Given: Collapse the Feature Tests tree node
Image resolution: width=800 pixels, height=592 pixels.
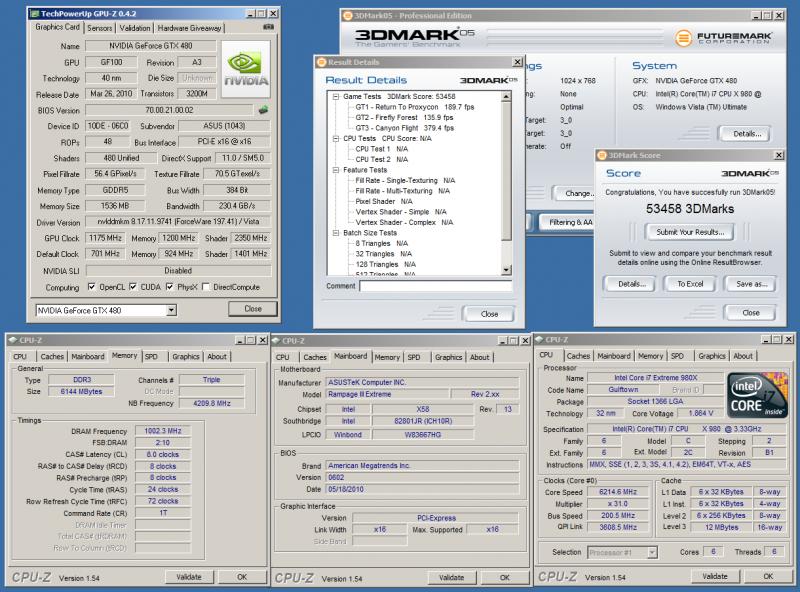Looking at the screenshot, I should pos(334,170).
